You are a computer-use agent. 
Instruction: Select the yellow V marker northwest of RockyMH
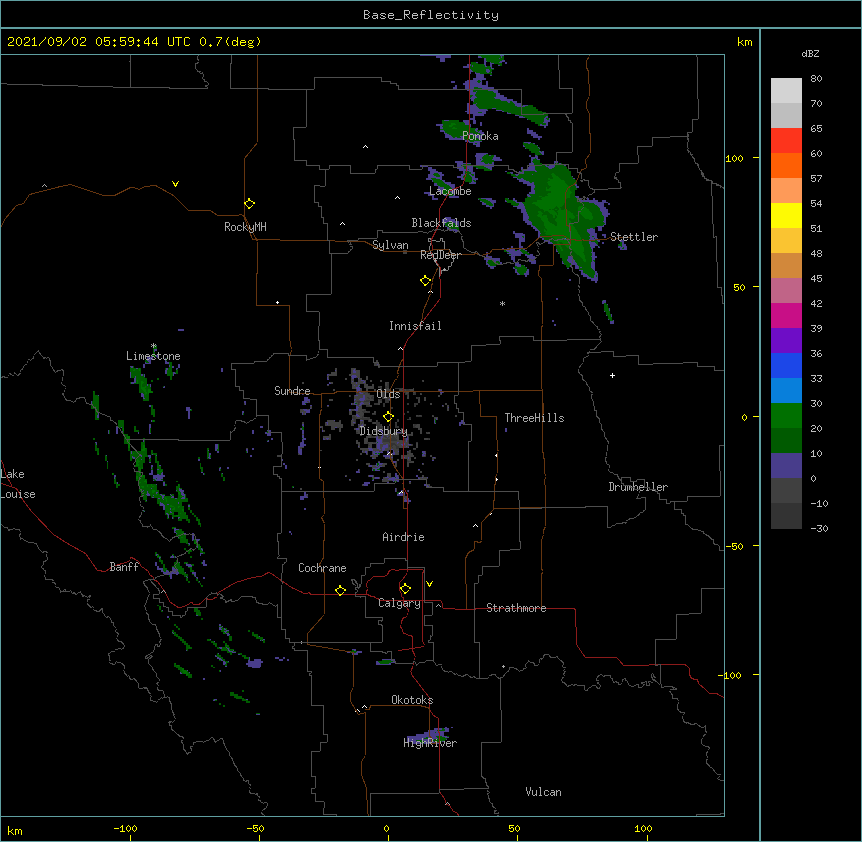175,184
